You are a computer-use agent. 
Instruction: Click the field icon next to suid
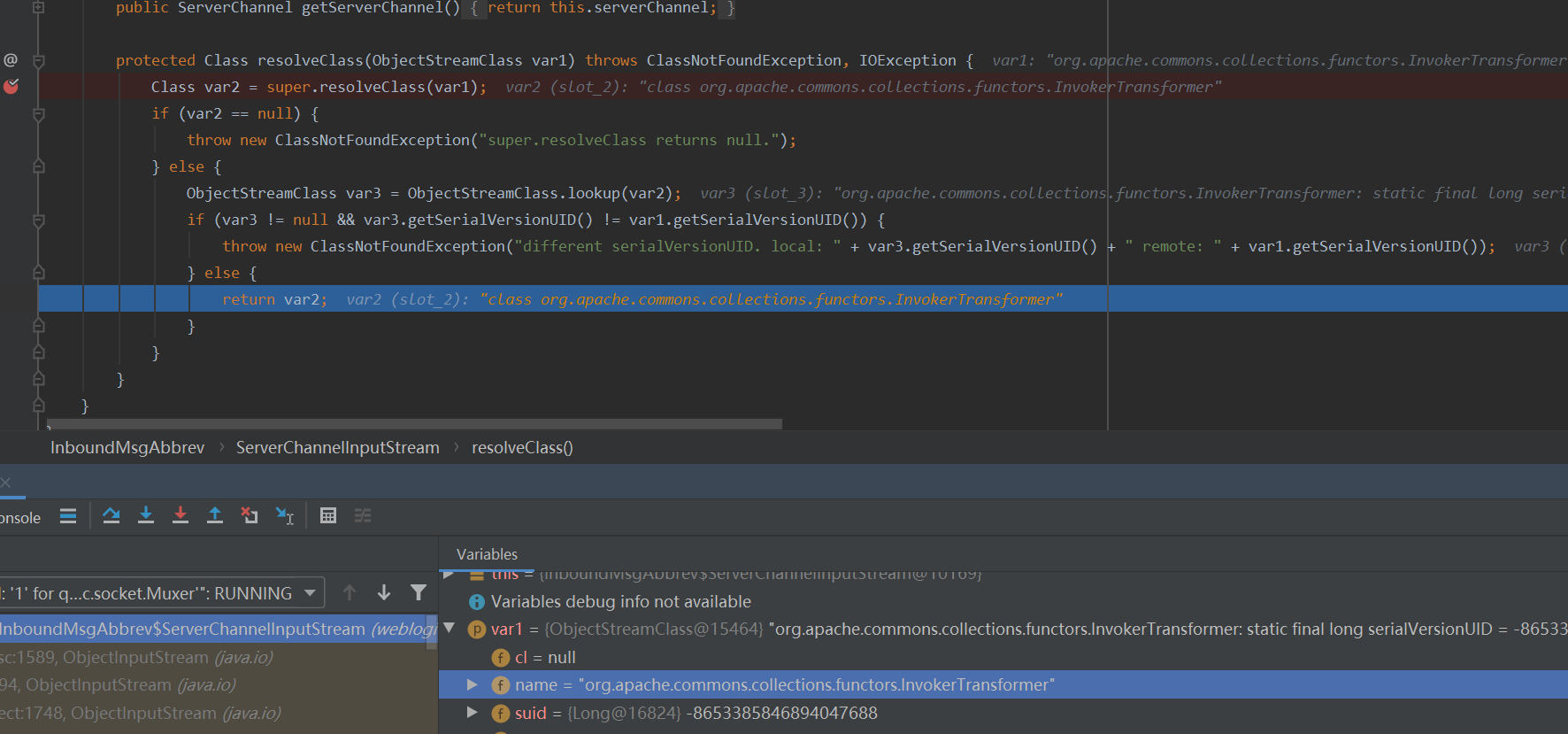pos(501,714)
